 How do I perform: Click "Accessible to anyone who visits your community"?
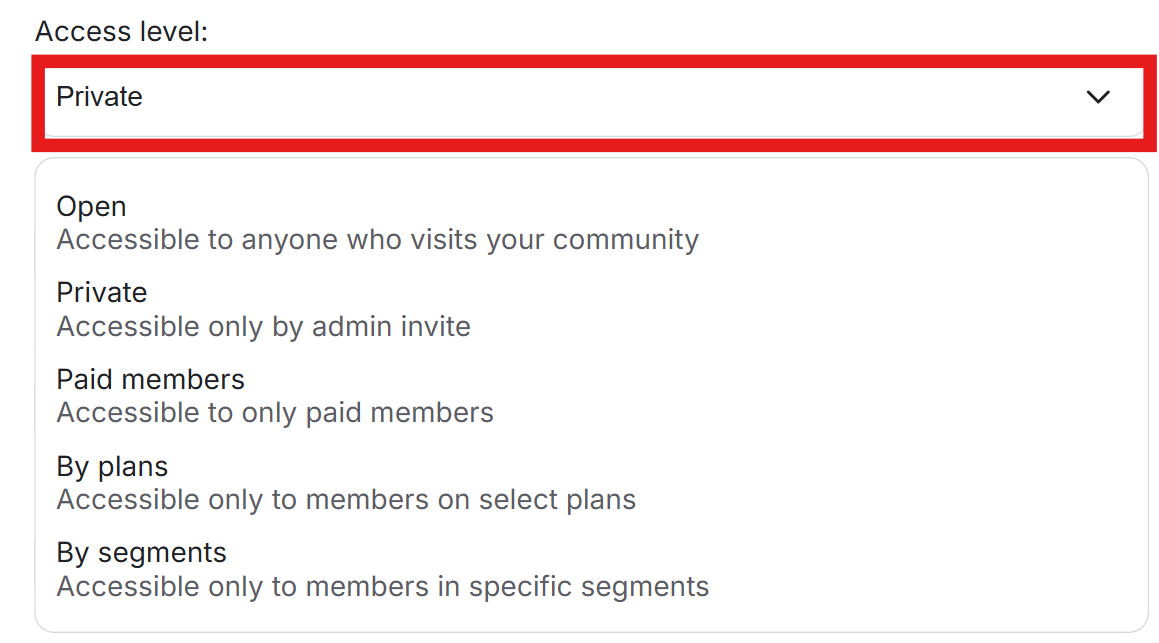tap(377, 240)
